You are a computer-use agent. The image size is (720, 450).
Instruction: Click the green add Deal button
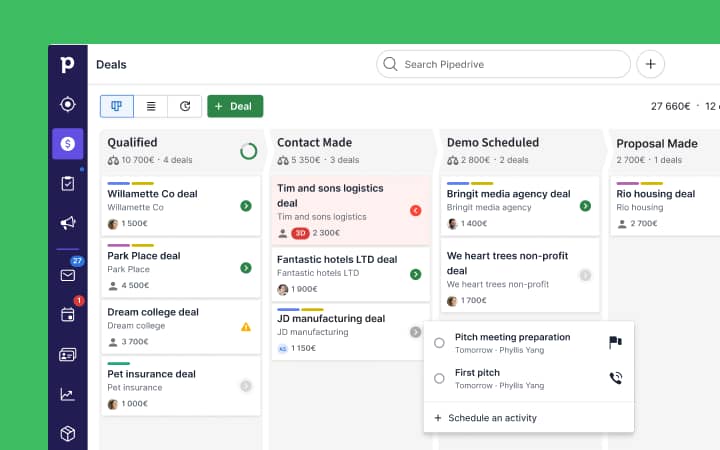click(x=235, y=107)
